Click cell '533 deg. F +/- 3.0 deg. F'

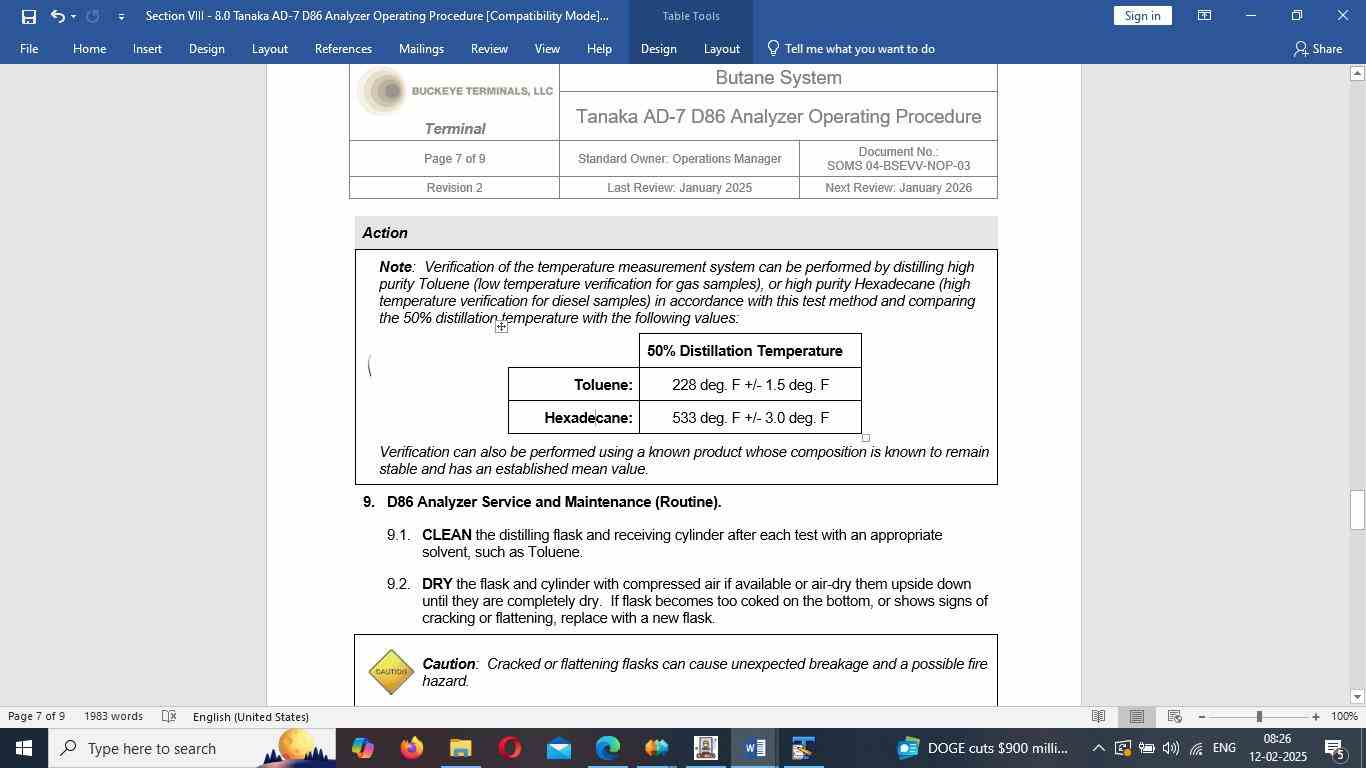point(750,418)
